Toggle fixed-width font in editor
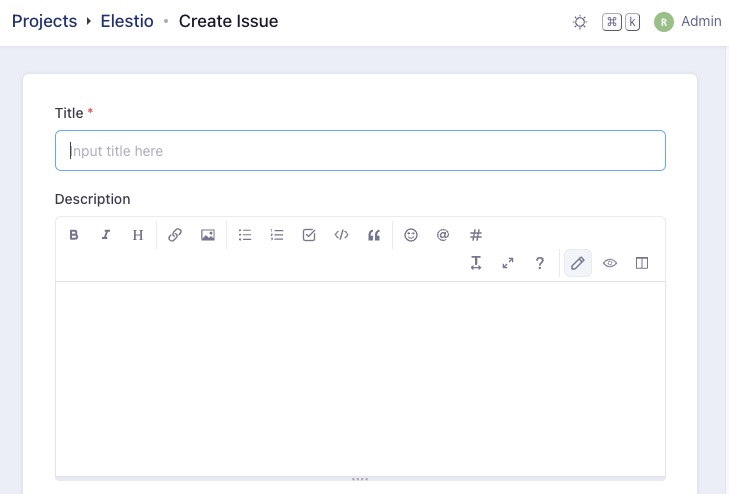 pos(476,263)
